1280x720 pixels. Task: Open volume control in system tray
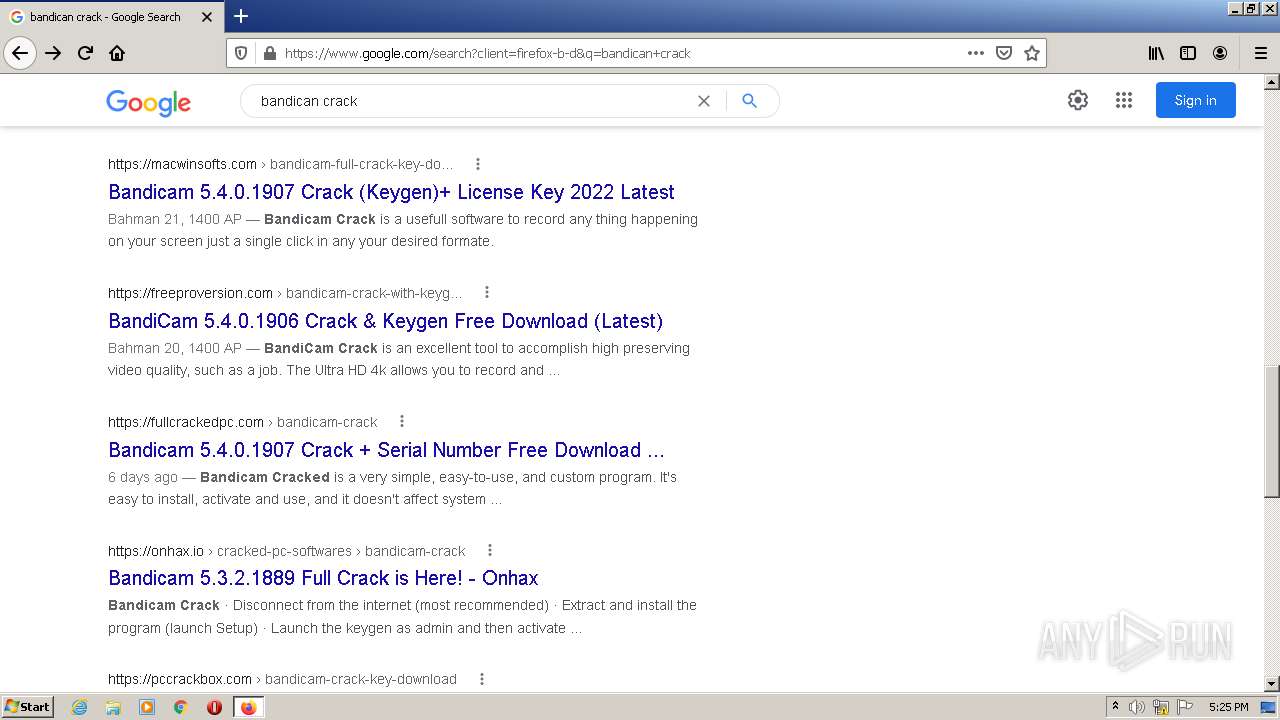[1137, 707]
